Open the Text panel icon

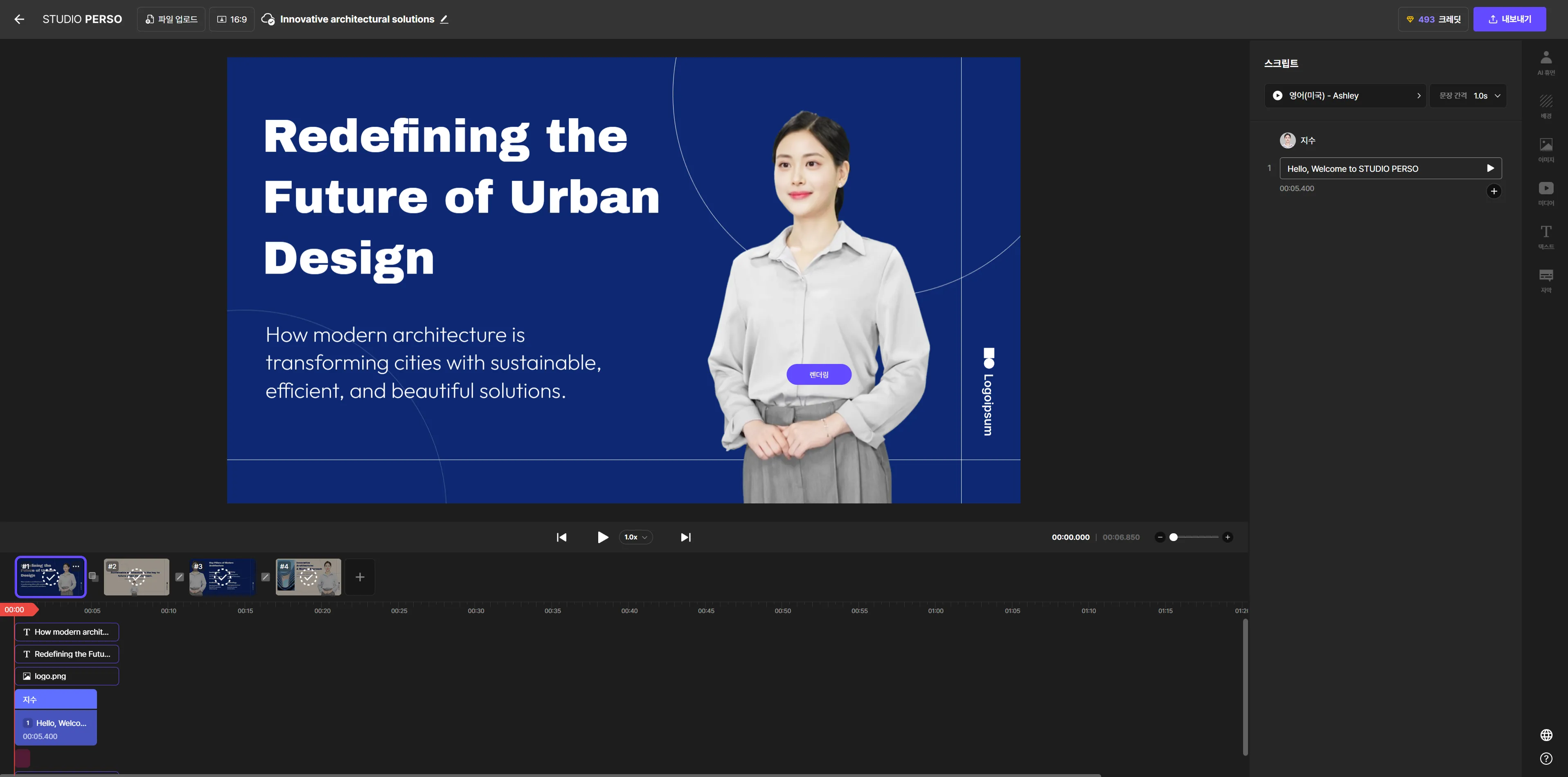click(1545, 236)
